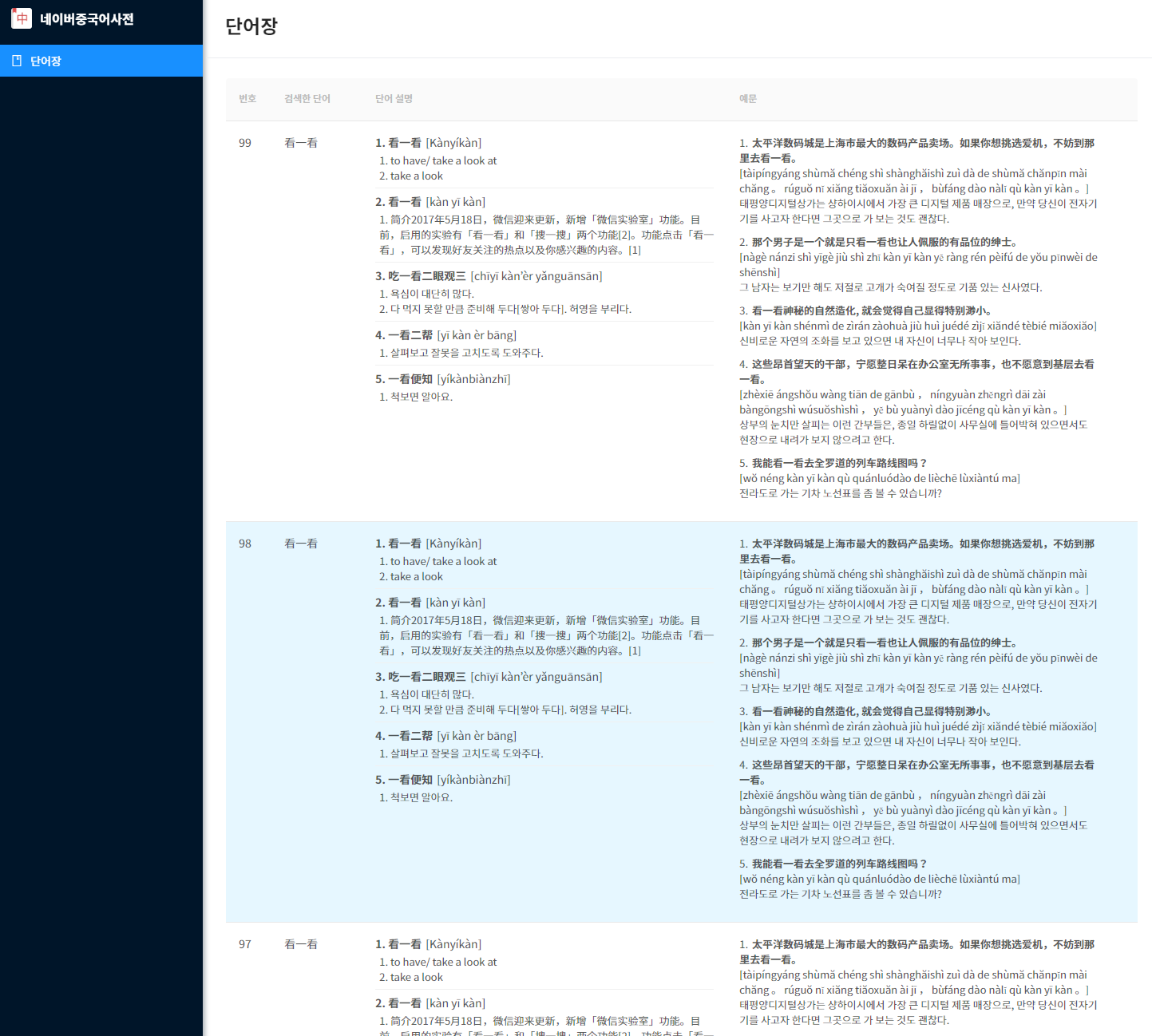
Task: Click '욕심이 대단히 많다' in row 99
Action: [x=427, y=294]
